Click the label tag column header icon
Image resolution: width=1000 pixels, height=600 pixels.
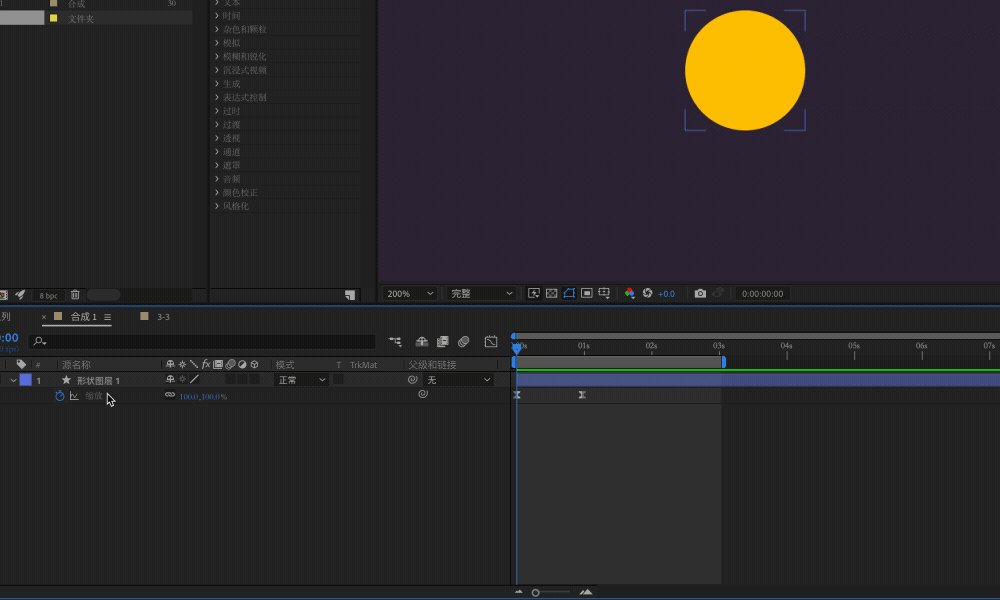coord(21,364)
